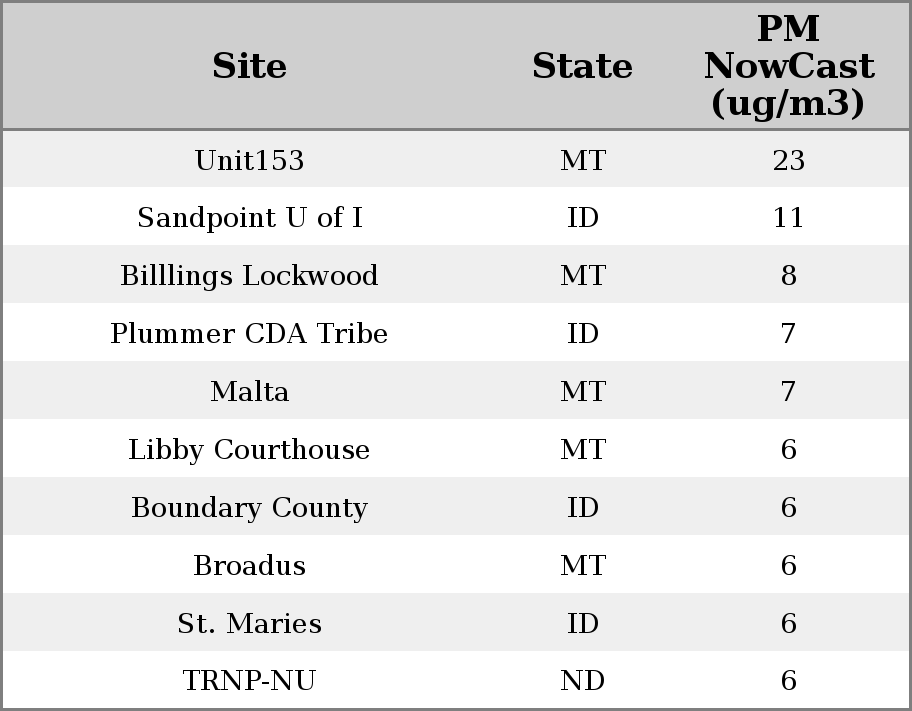Click the State column header
This screenshot has width=912, height=711.
(x=582, y=67)
